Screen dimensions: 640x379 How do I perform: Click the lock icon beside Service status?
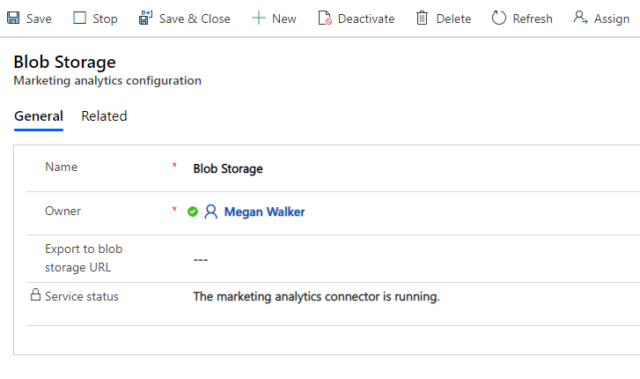[36, 295]
